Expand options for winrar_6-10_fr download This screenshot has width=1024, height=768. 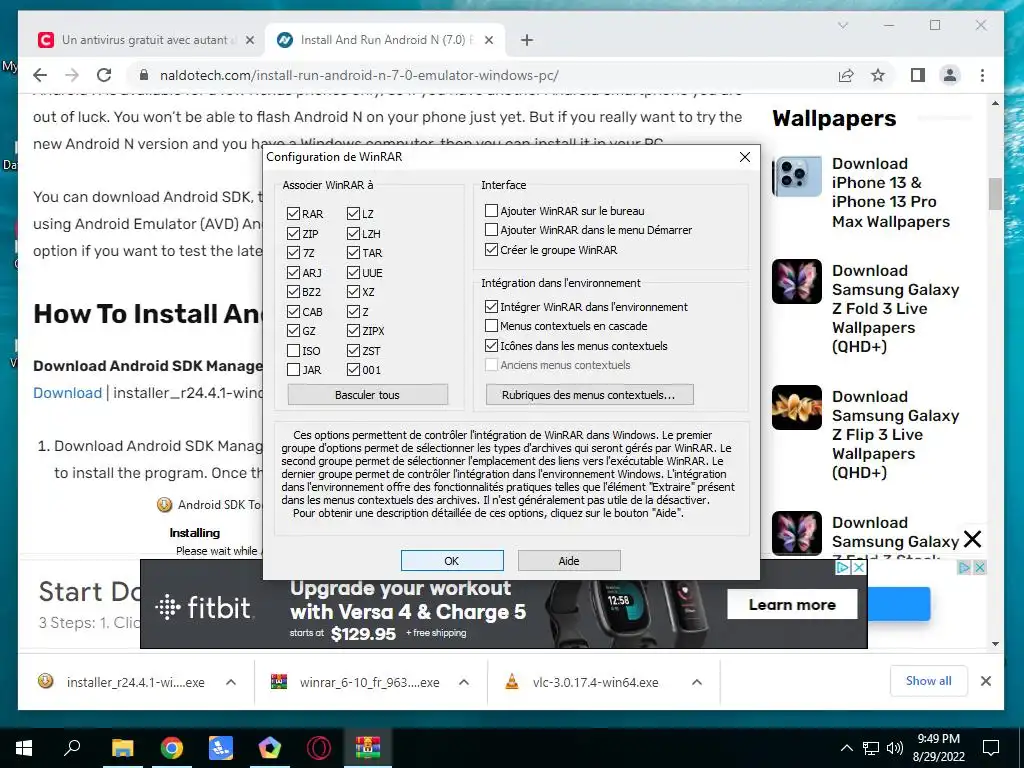pos(464,682)
